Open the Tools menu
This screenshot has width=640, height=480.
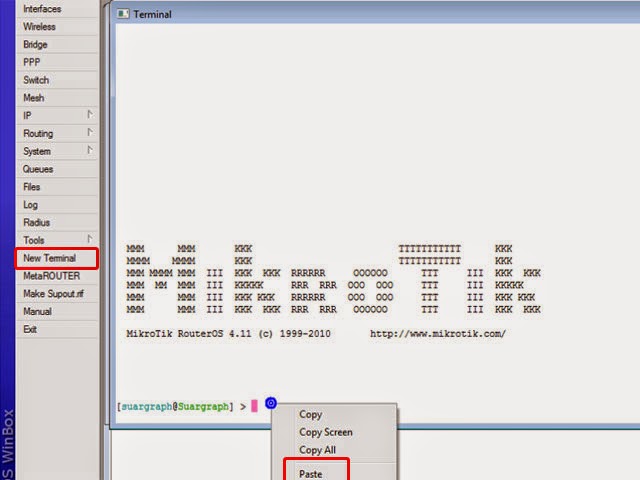point(57,240)
